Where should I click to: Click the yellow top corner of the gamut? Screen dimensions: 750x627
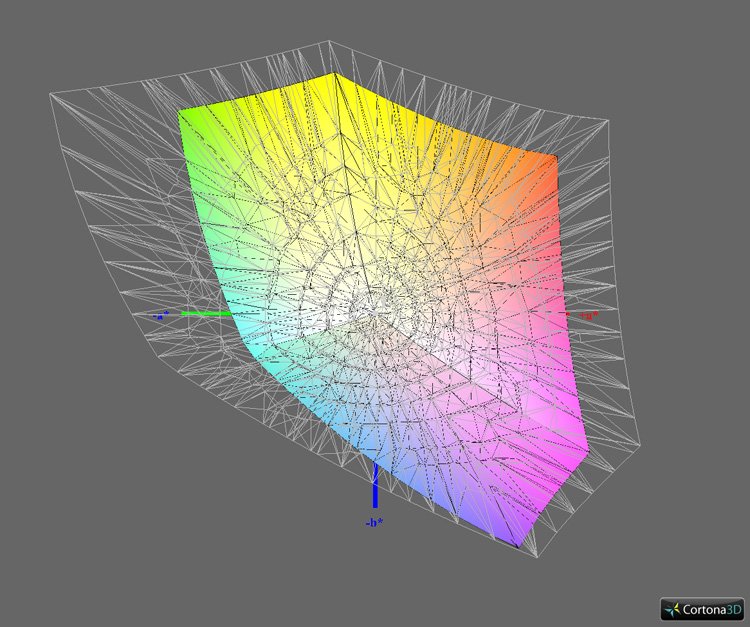(335, 77)
